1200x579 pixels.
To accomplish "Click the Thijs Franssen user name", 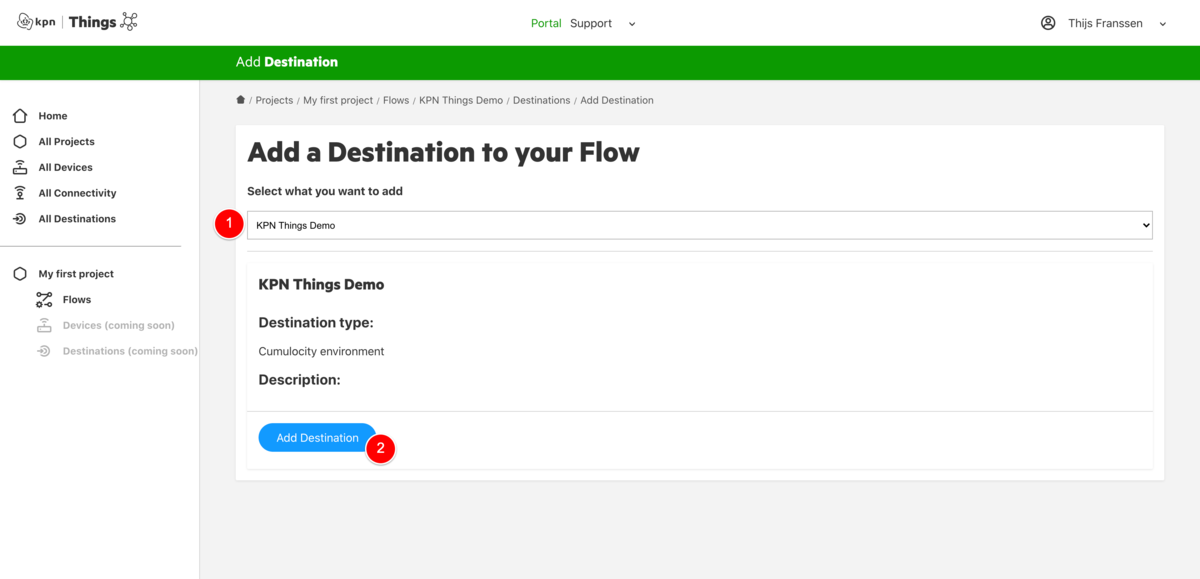I will (x=1104, y=23).
